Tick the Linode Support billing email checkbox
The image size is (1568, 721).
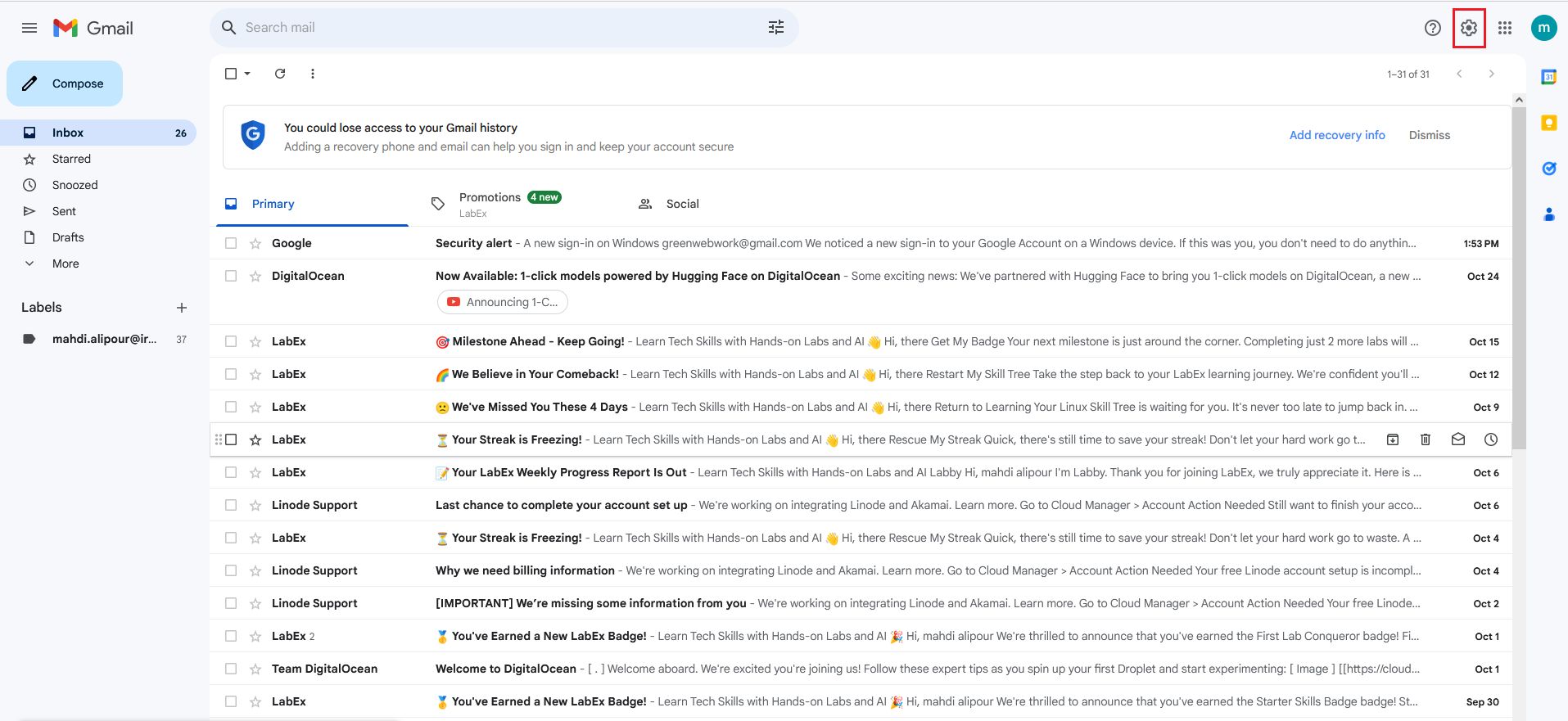click(x=231, y=570)
